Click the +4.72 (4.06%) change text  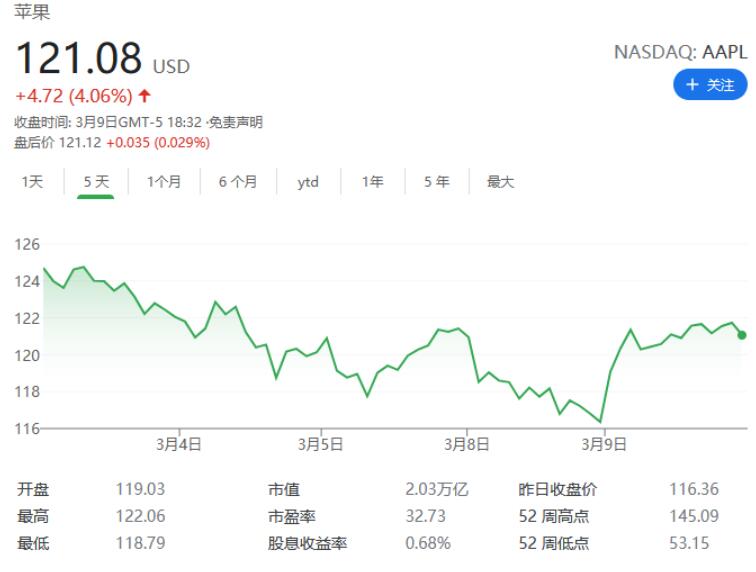coord(74,96)
